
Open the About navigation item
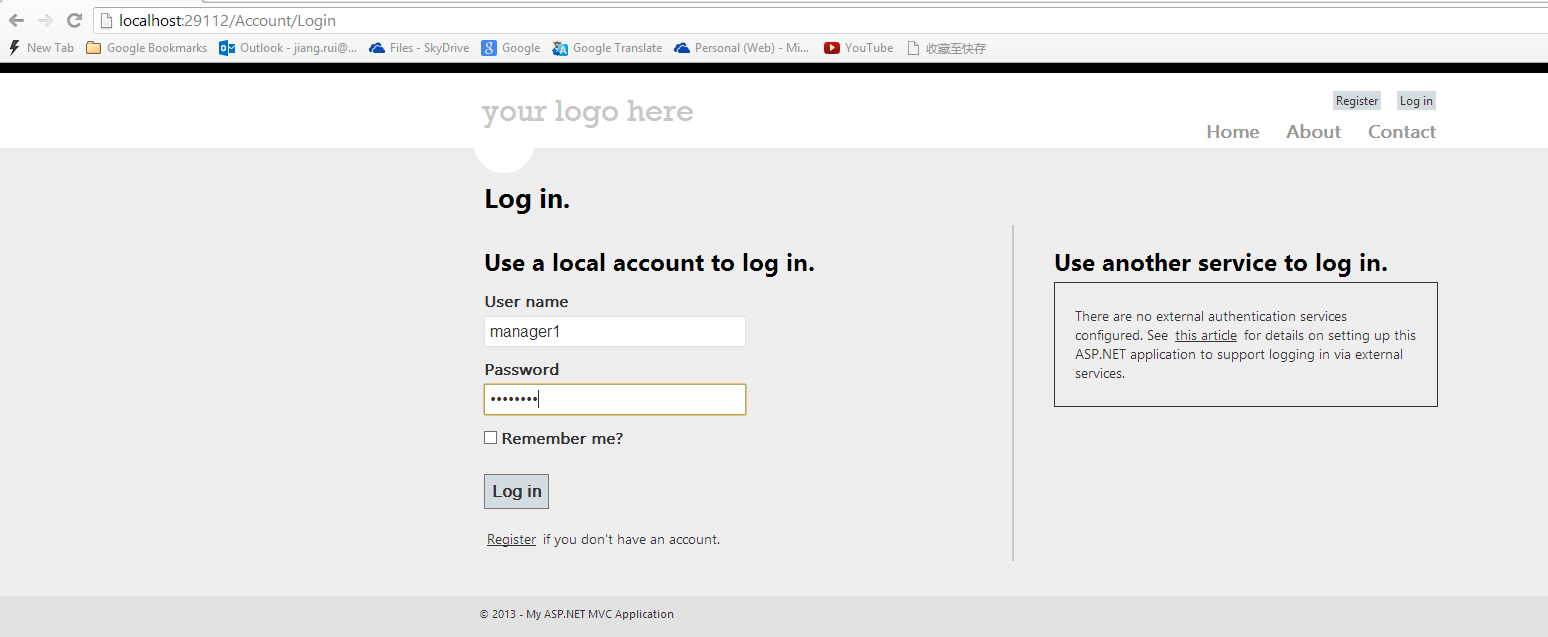[1313, 132]
